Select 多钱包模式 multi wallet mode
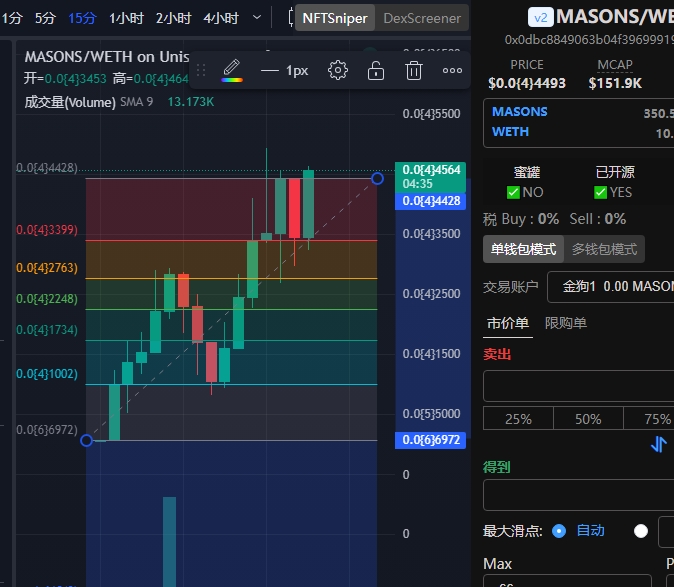This screenshot has width=674, height=587. 604,249
